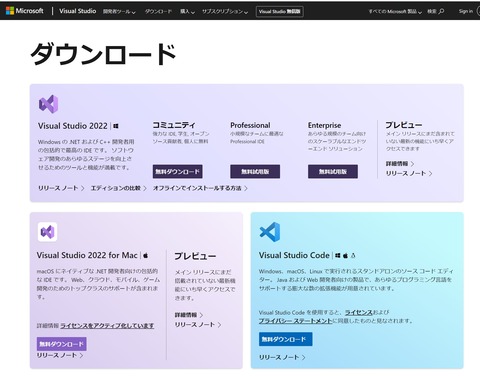Image resolution: width=480 pixels, height=376 pixels.
Task: Click the Microsoft logo in header
Action: point(25,11)
